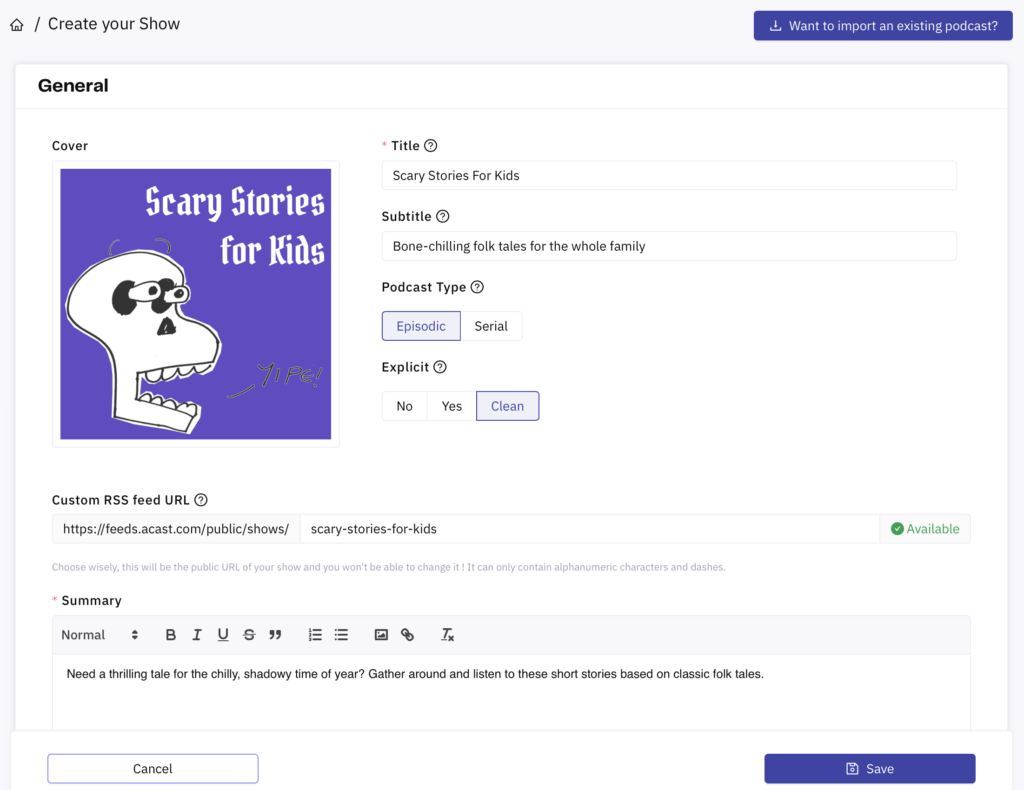
Task: Insert a hyperlink in the Summary editor
Action: (408, 634)
